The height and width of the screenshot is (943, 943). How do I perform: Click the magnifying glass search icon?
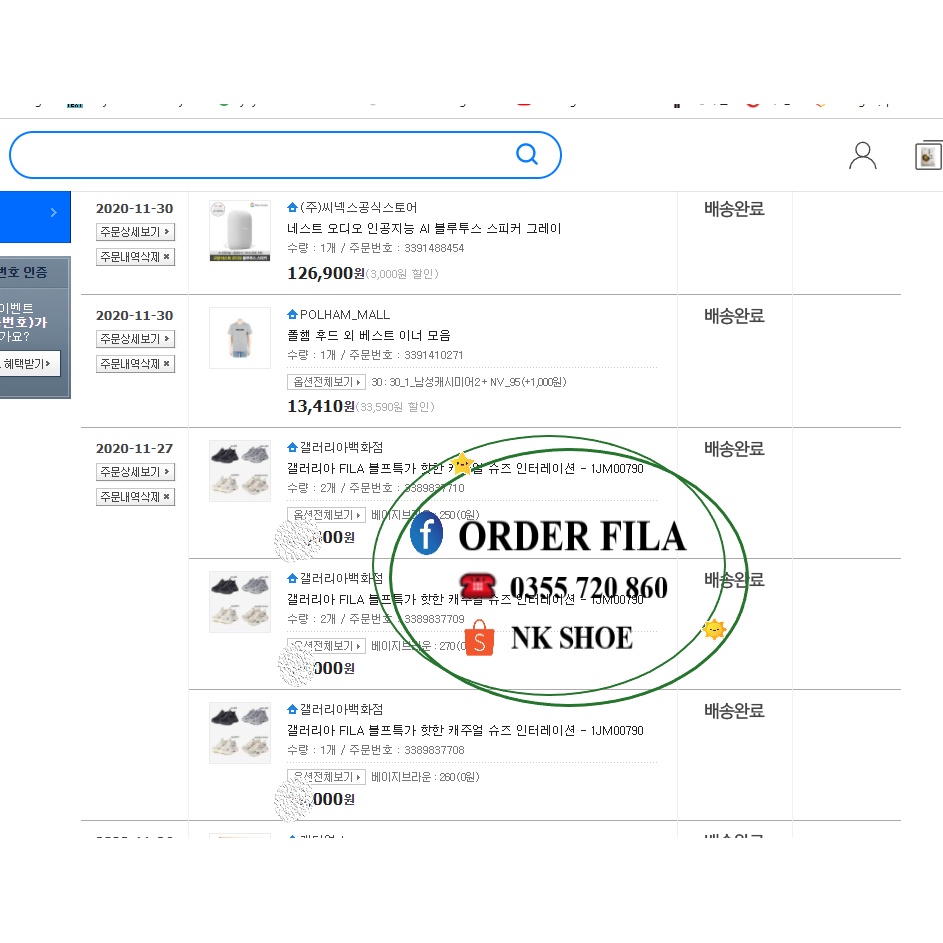click(x=527, y=155)
